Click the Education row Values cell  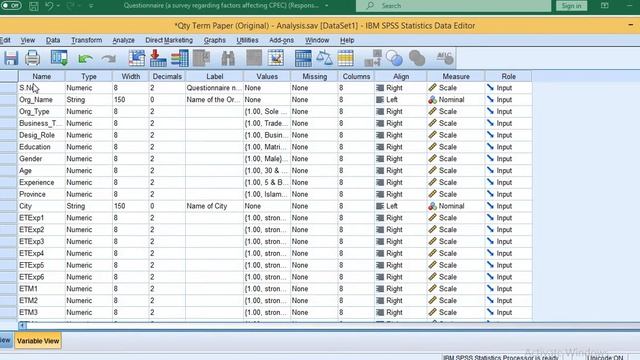coord(267,147)
